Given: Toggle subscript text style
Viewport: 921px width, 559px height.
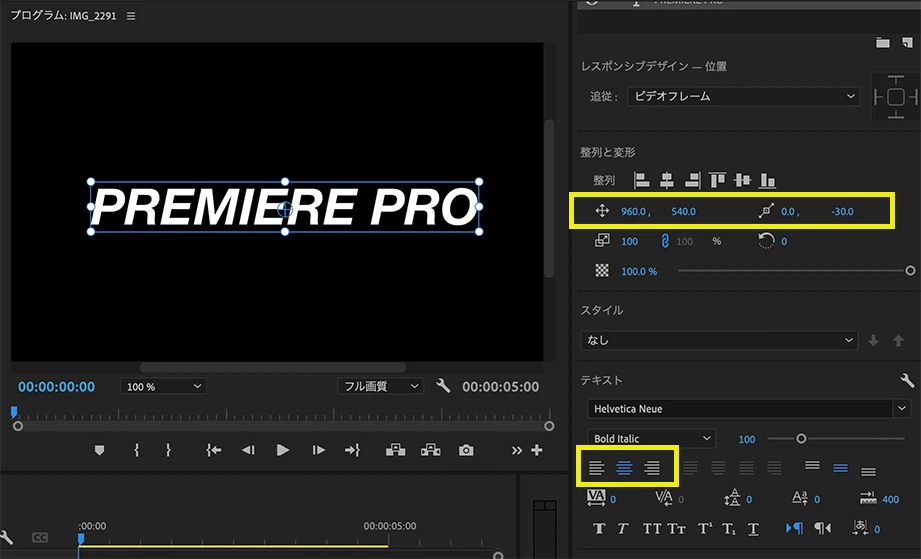Looking at the screenshot, I should coord(728,529).
